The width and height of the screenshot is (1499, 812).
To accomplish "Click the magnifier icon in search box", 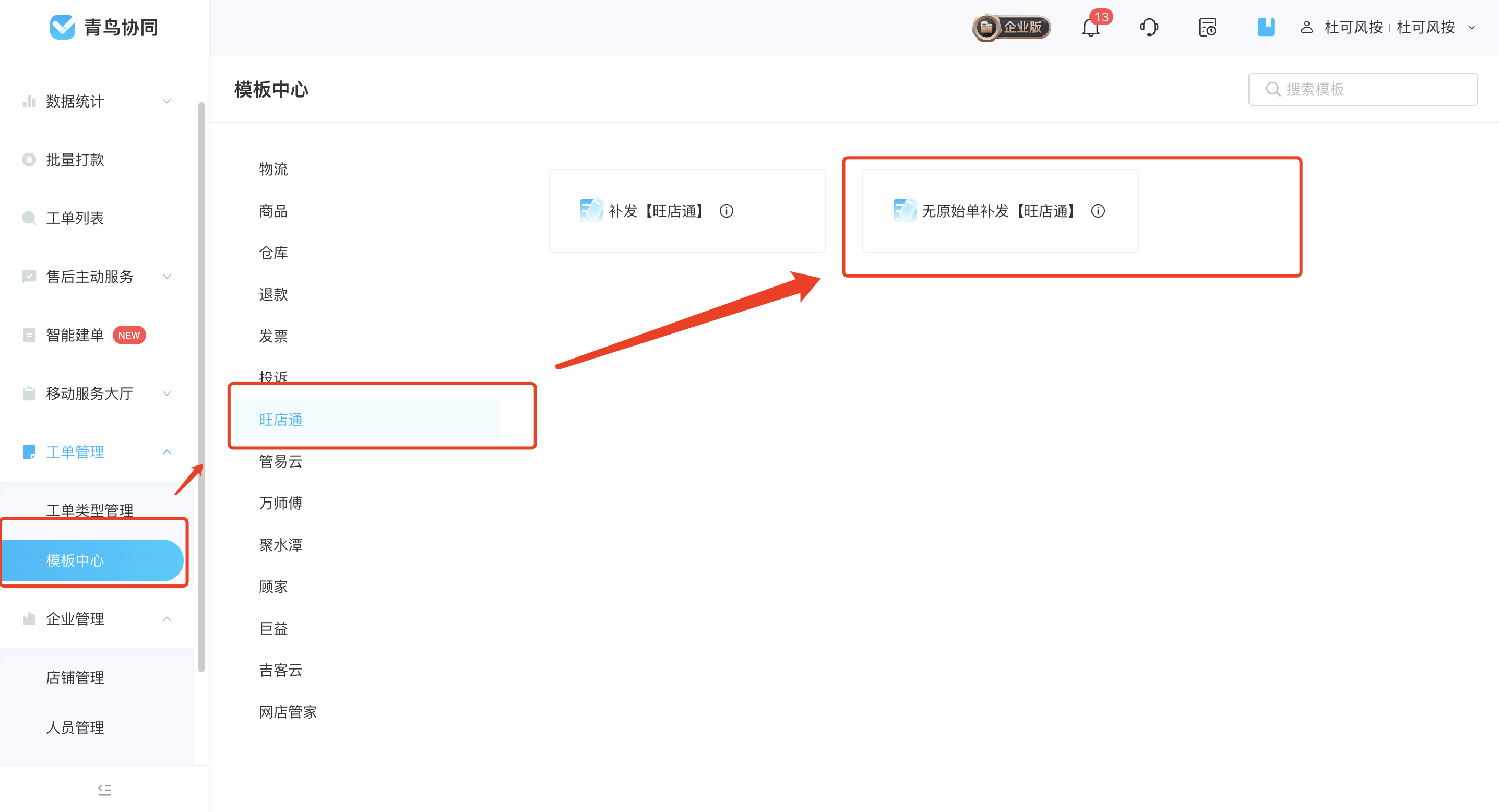I will pos(1273,89).
